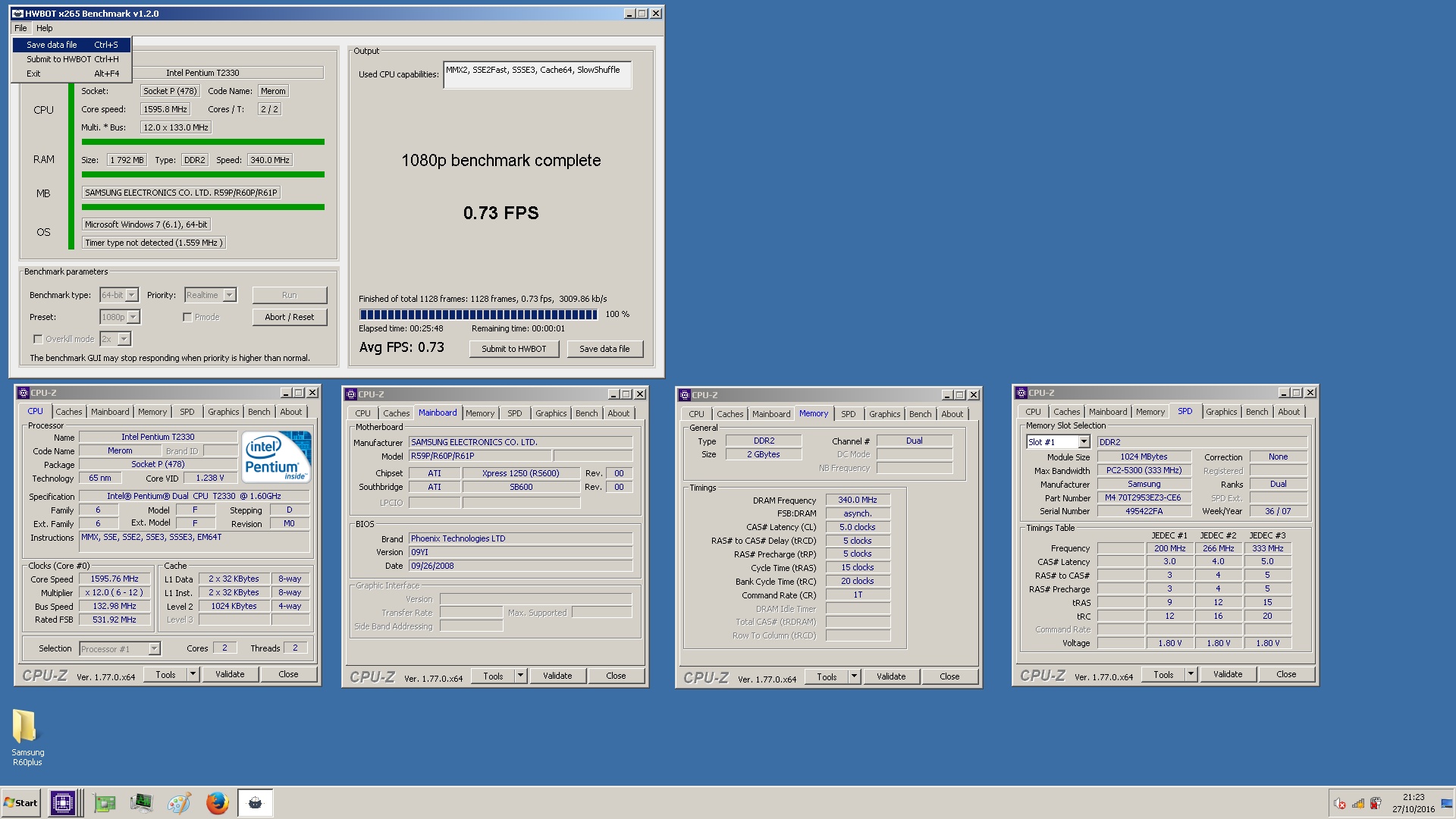
Task: Open the File menu
Action: (x=20, y=28)
